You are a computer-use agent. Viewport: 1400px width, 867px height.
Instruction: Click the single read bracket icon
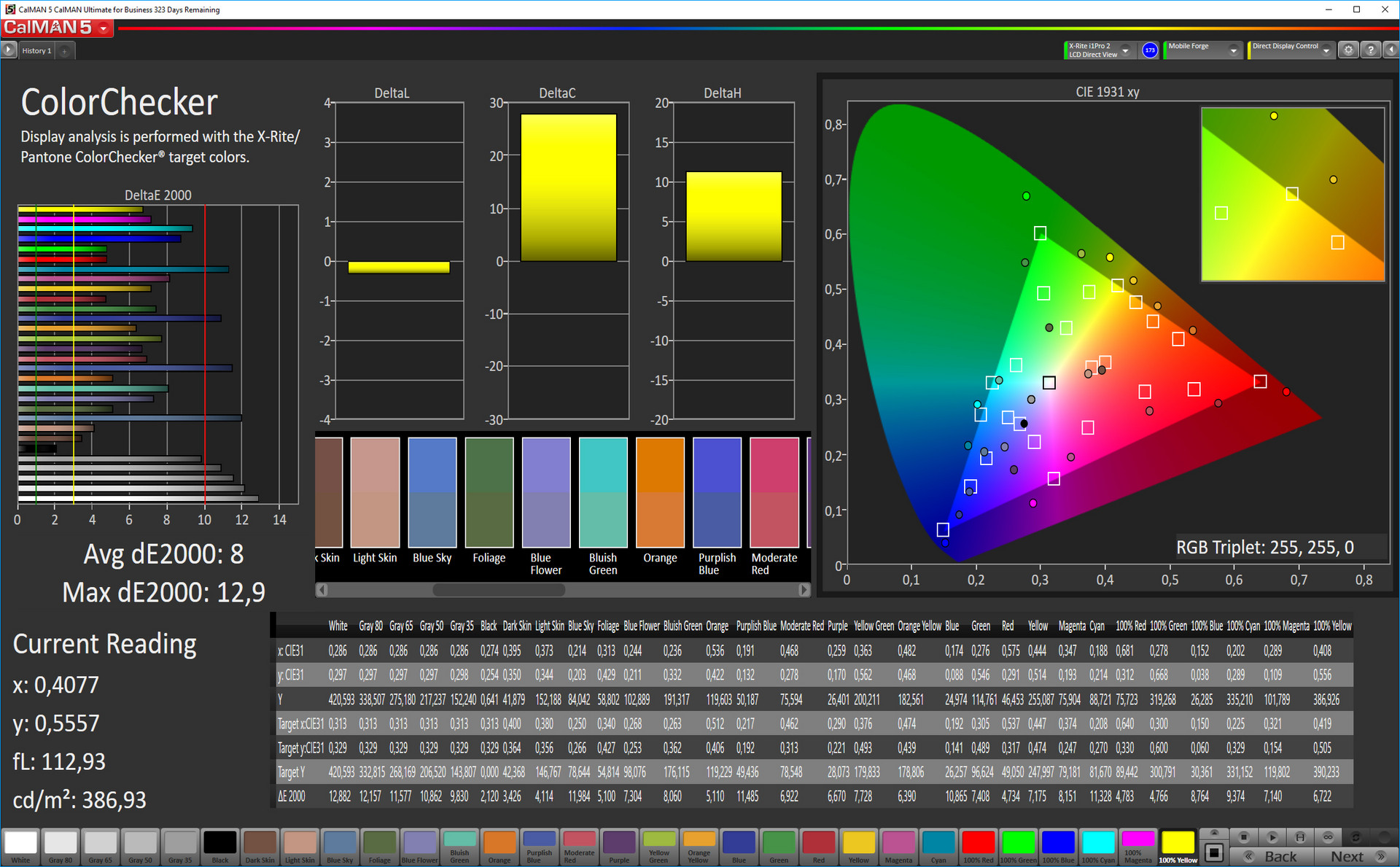click(1300, 837)
